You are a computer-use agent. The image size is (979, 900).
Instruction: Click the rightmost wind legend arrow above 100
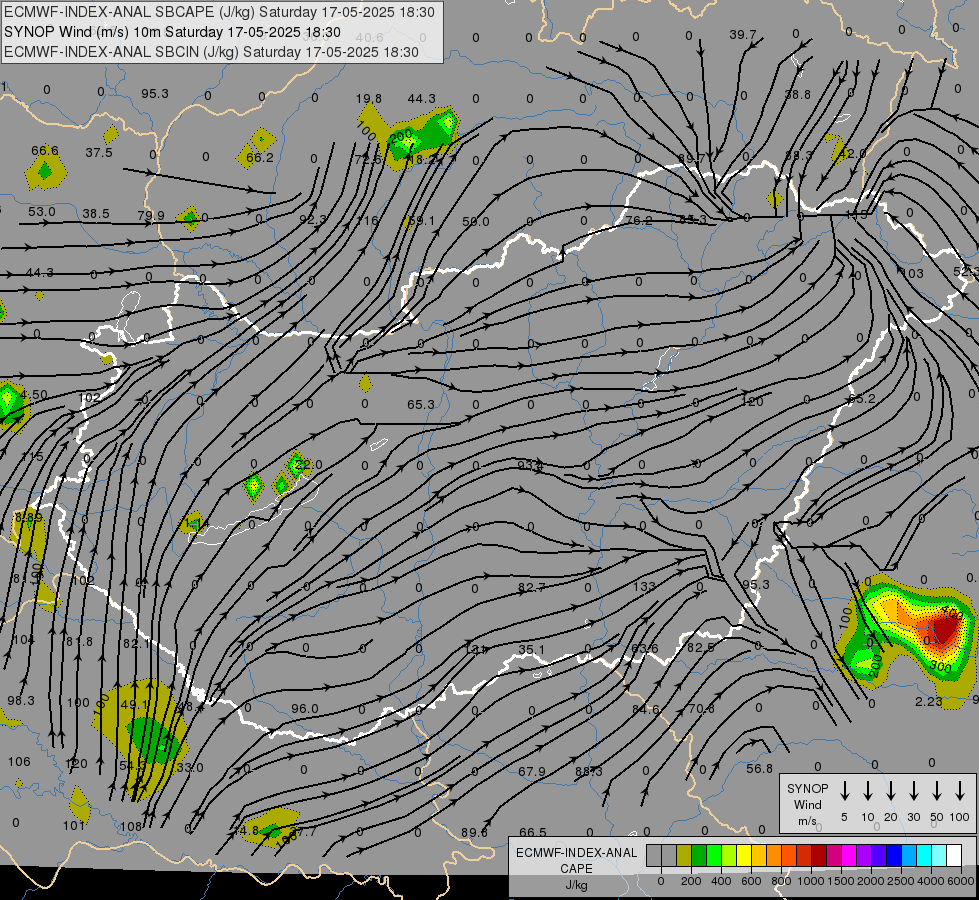tap(960, 791)
